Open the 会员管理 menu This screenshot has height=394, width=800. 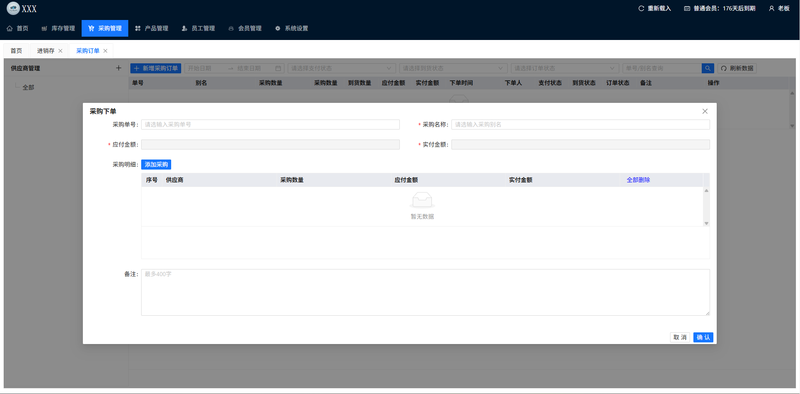(245, 29)
